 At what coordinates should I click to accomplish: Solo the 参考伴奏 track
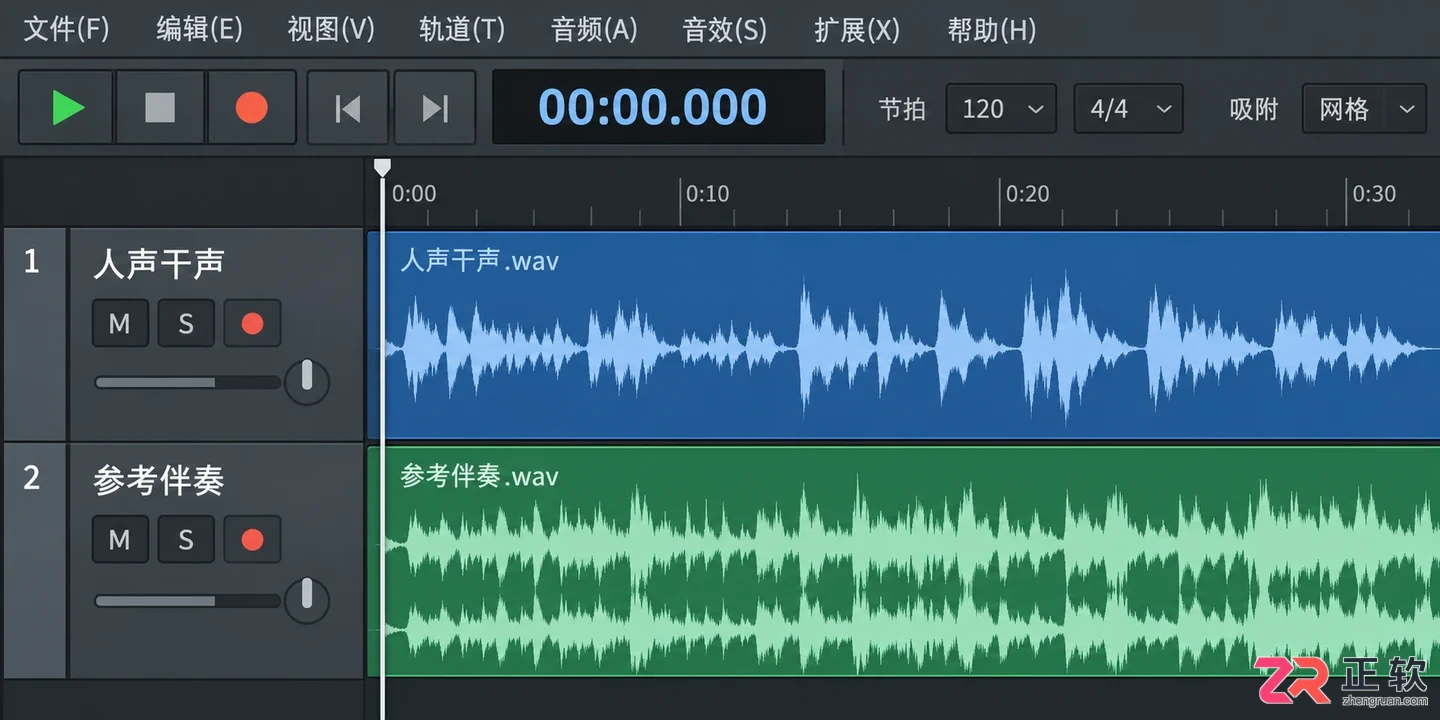pyautogui.click(x=186, y=540)
